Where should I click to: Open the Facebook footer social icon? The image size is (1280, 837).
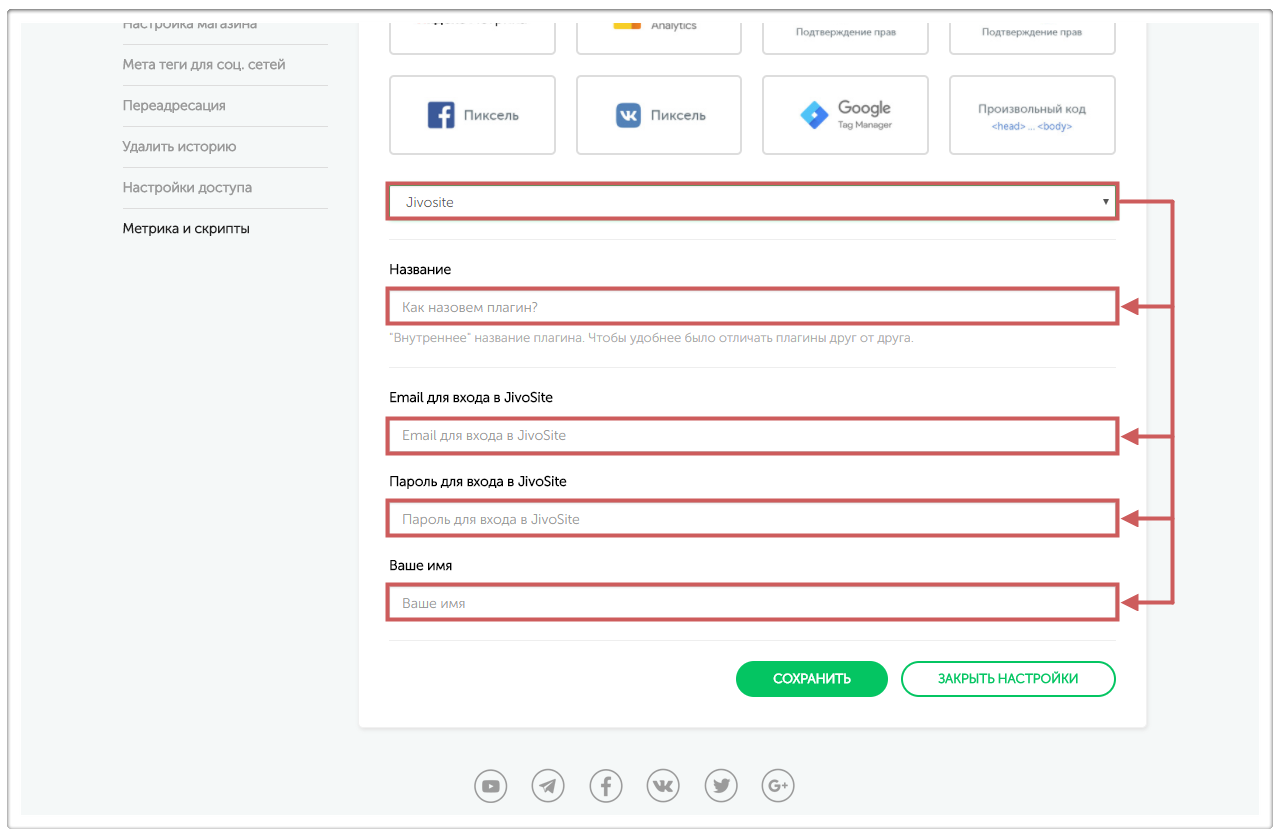(x=606, y=787)
